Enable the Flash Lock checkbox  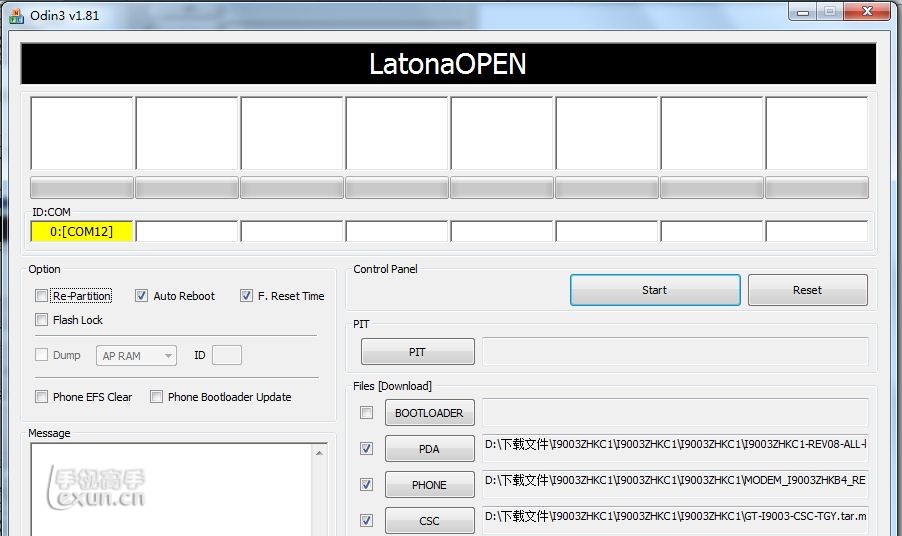[x=41, y=319]
